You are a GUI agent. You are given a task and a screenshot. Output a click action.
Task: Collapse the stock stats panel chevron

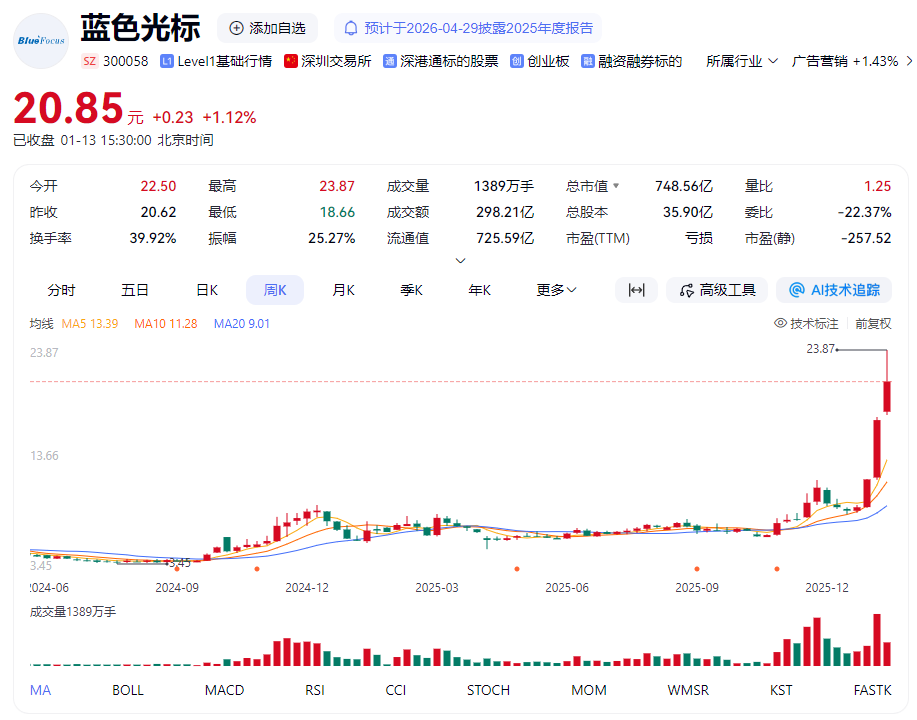[460, 259]
